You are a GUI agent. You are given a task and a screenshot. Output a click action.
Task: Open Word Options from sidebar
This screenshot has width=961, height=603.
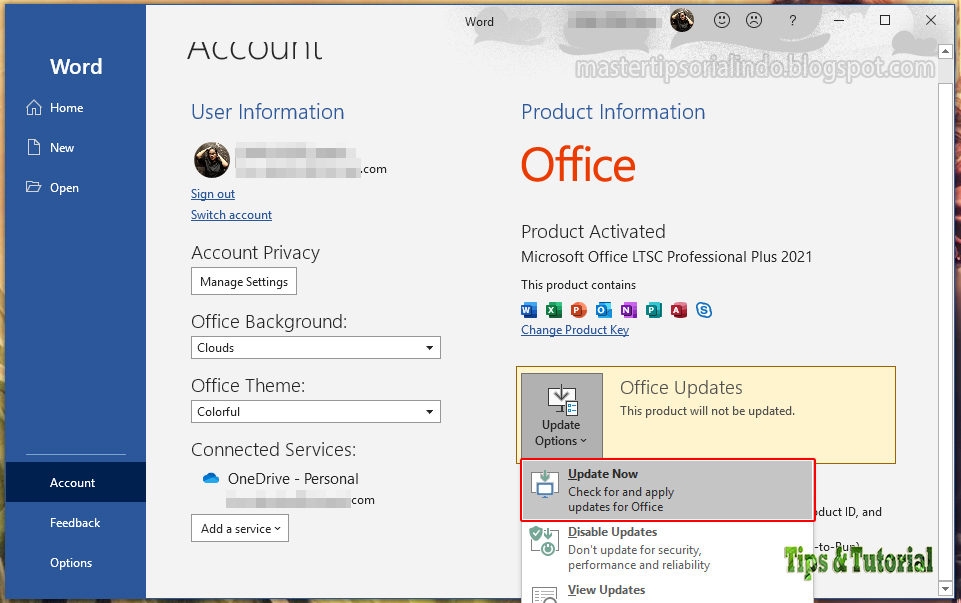[x=75, y=563]
